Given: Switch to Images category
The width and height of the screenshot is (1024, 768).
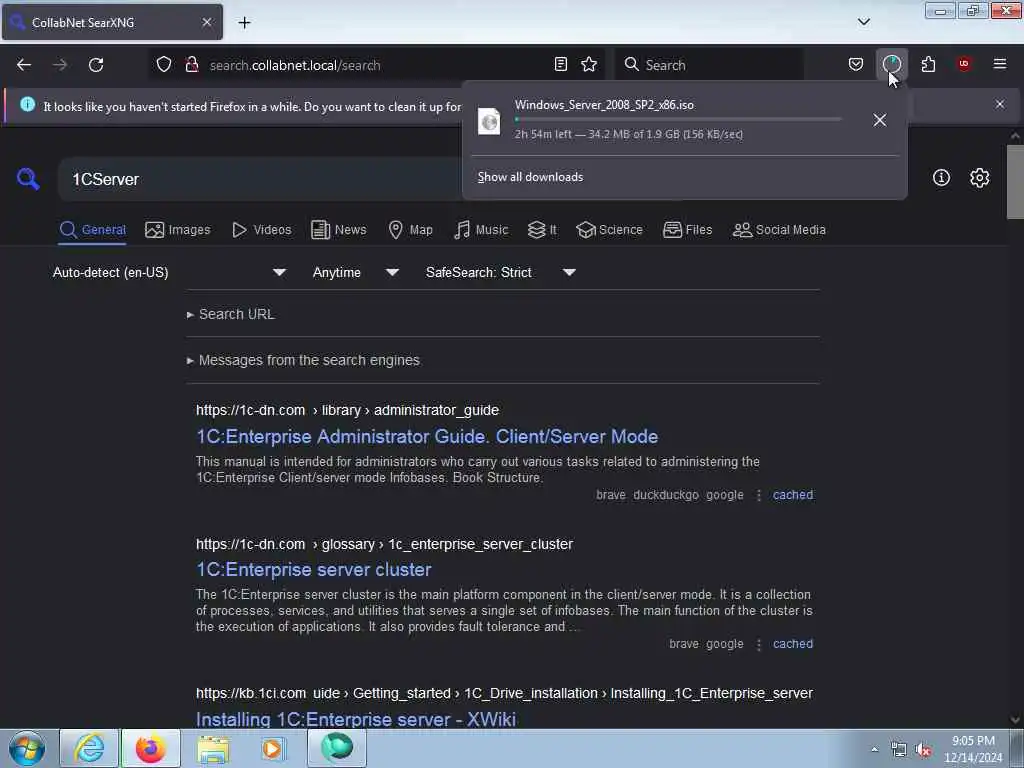Looking at the screenshot, I should click(178, 230).
